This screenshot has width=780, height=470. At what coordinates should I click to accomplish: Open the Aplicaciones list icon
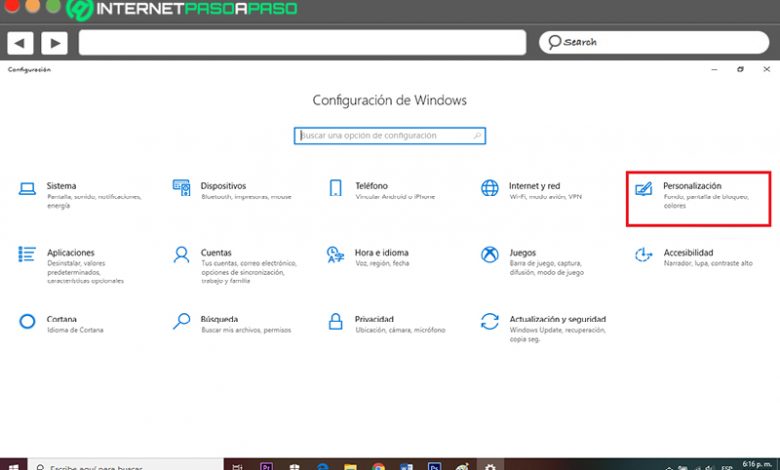[x=27, y=254]
